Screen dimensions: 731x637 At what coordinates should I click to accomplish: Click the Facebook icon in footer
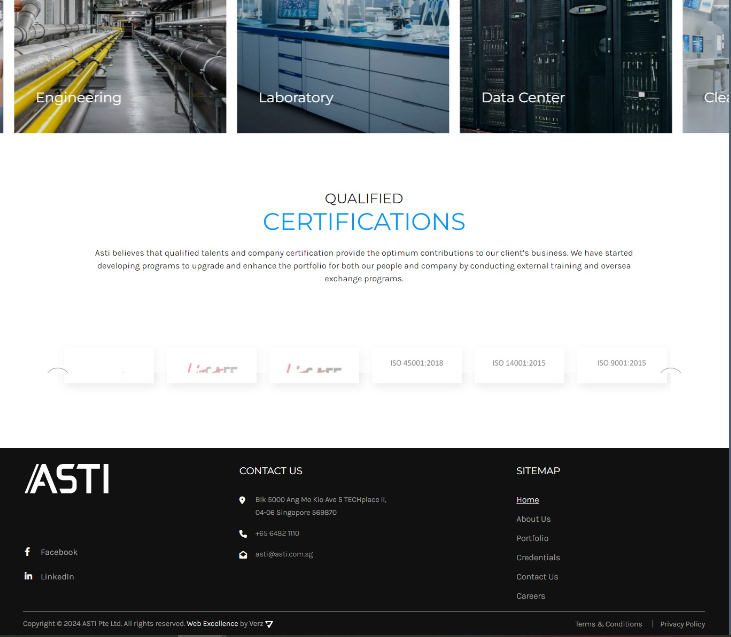pos(28,552)
